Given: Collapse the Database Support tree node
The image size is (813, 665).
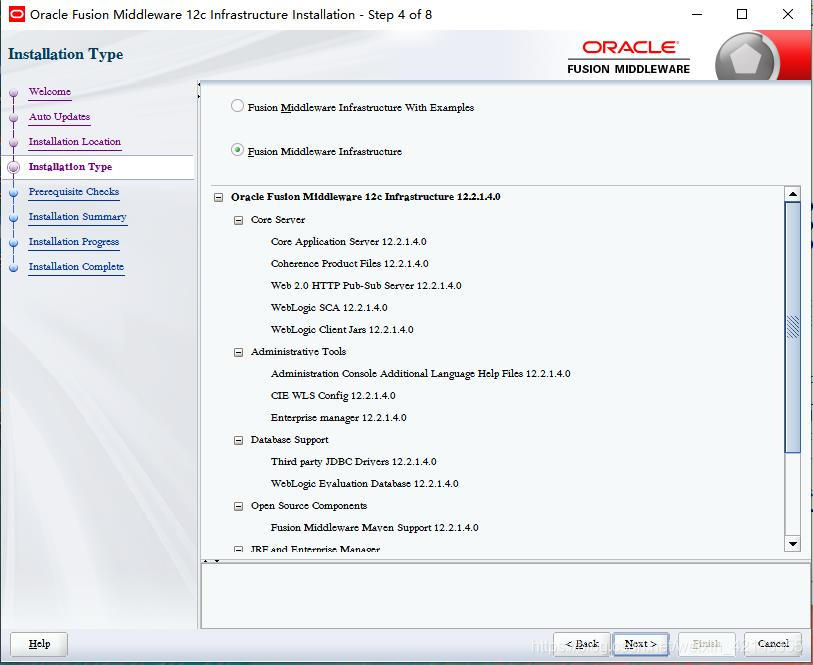Looking at the screenshot, I should (x=239, y=441).
